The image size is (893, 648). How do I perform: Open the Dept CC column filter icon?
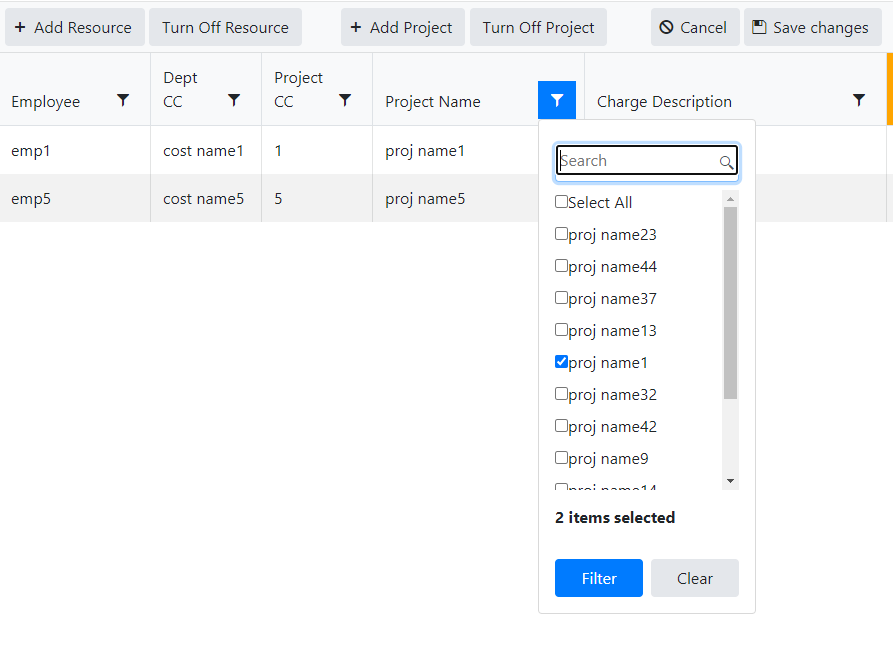[234, 100]
